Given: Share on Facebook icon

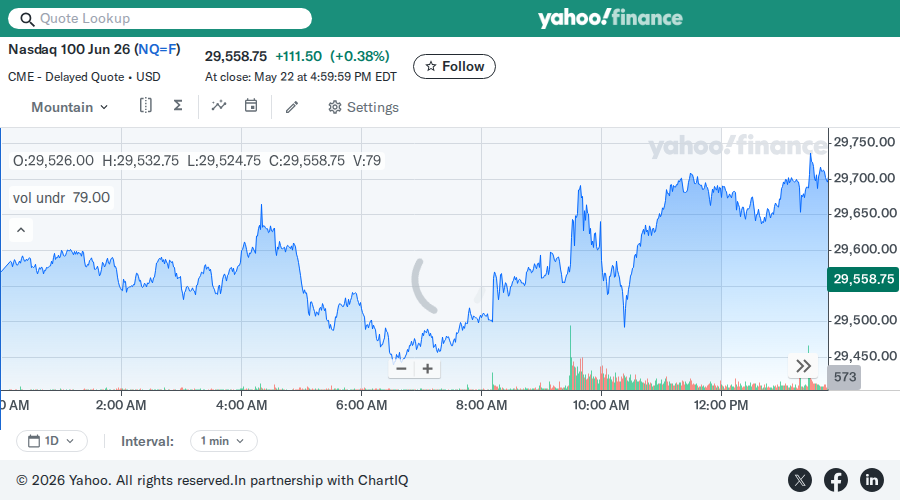Looking at the screenshot, I should tap(836, 480).
